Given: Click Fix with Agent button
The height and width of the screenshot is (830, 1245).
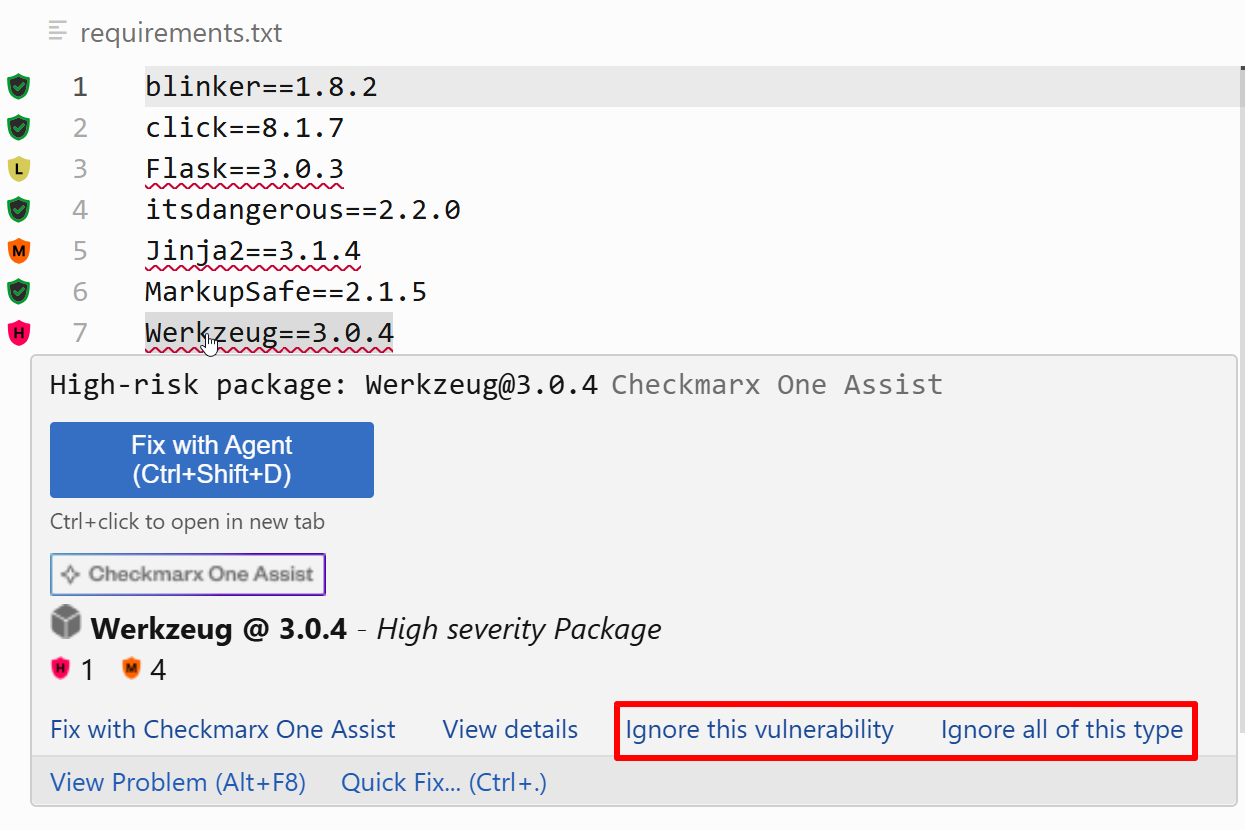Looking at the screenshot, I should (x=212, y=460).
